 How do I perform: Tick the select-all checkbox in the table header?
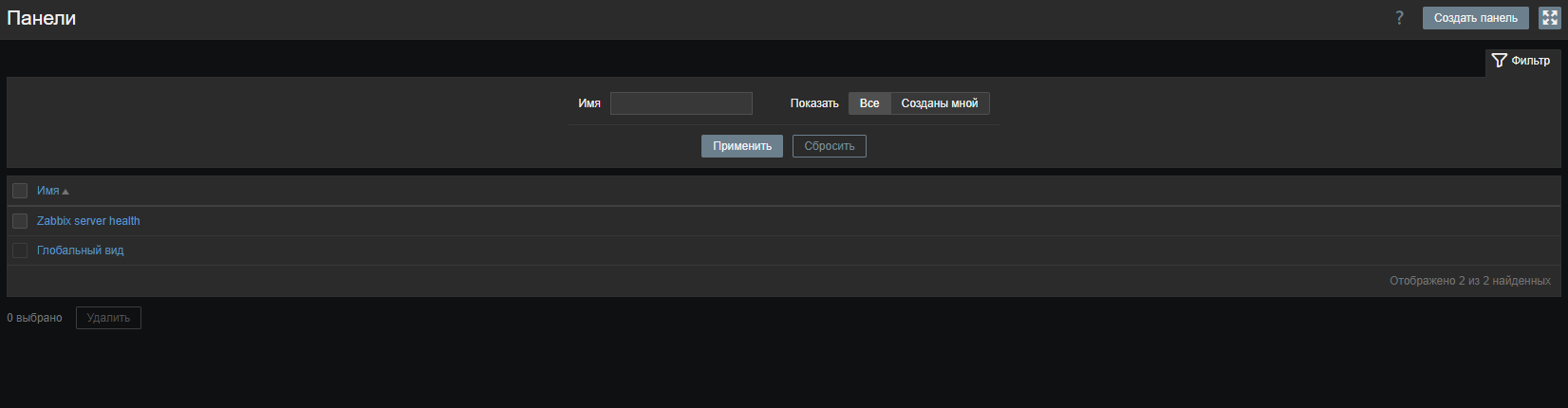click(x=20, y=191)
